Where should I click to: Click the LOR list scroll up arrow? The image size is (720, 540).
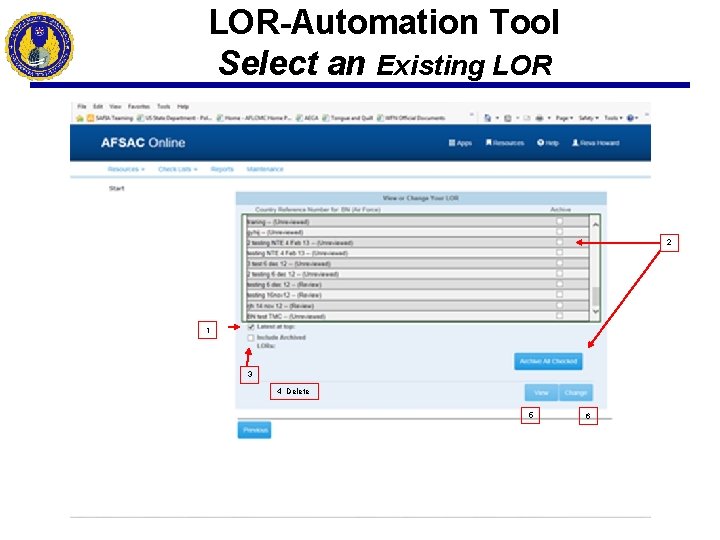595,225
